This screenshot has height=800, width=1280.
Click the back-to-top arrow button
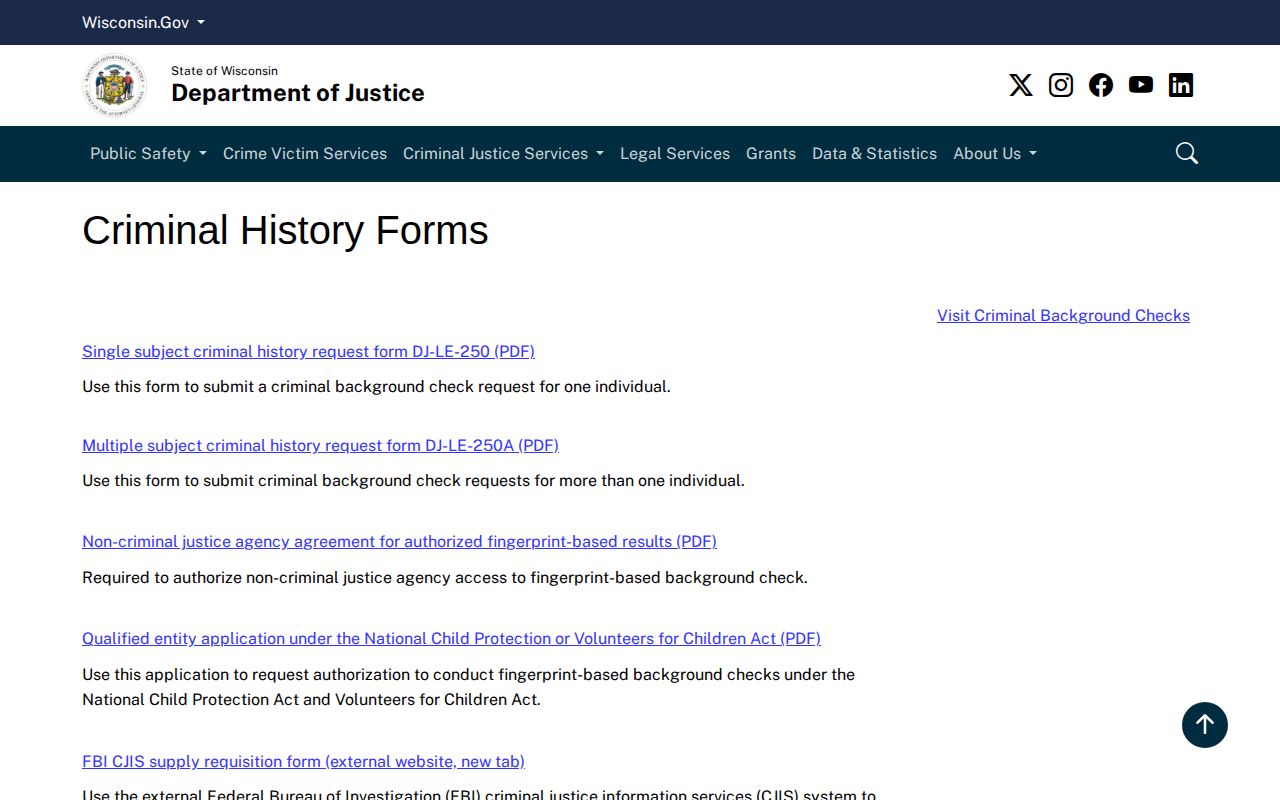coord(1204,725)
